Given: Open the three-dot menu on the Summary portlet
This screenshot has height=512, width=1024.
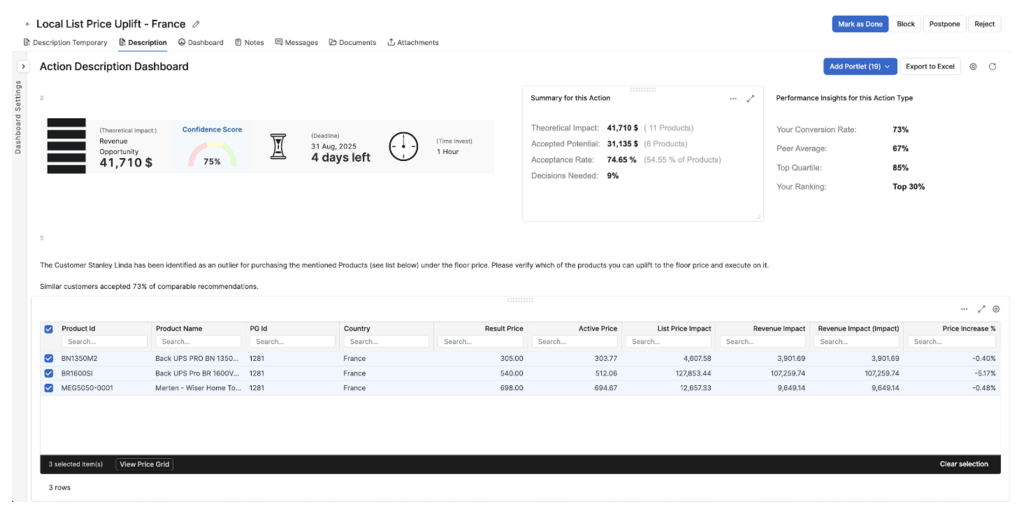Looking at the screenshot, I should [733, 98].
